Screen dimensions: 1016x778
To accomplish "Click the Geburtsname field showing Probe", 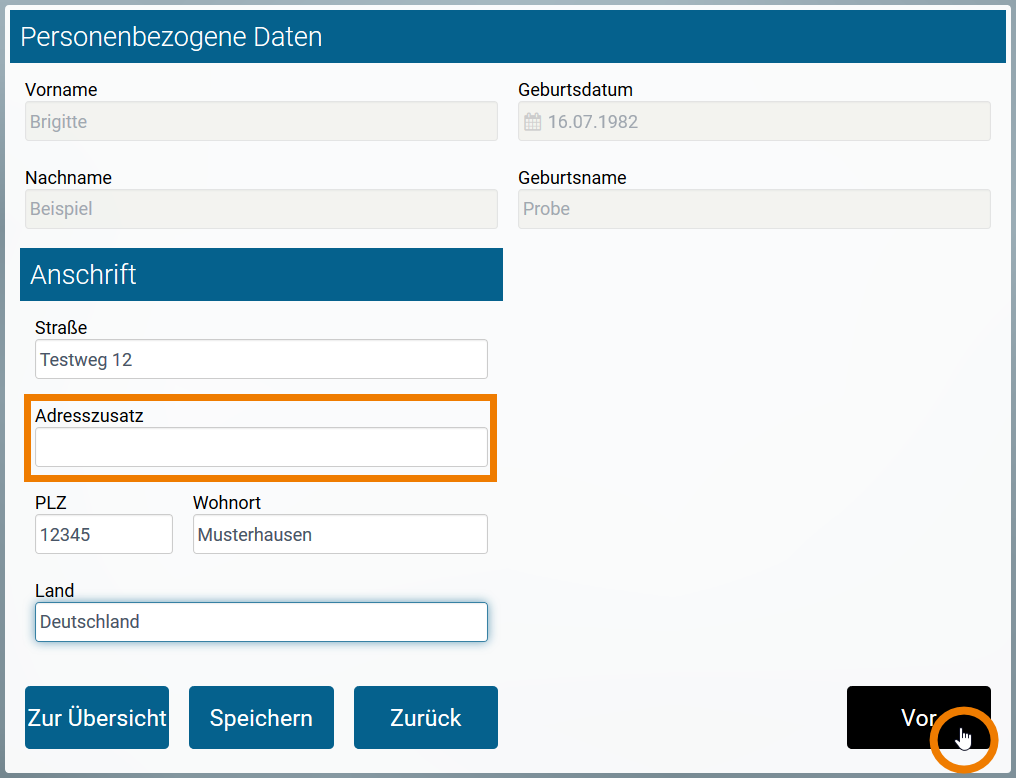I will 753,209.
